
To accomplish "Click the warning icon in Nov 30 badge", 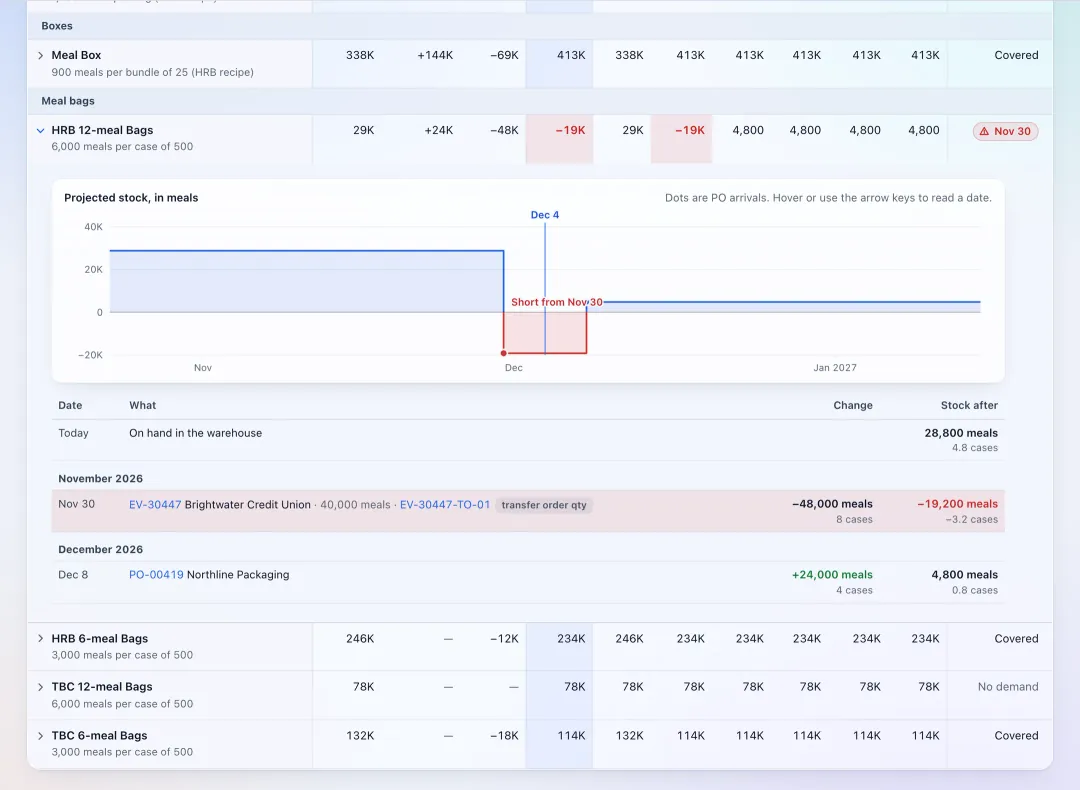I will (x=984, y=131).
